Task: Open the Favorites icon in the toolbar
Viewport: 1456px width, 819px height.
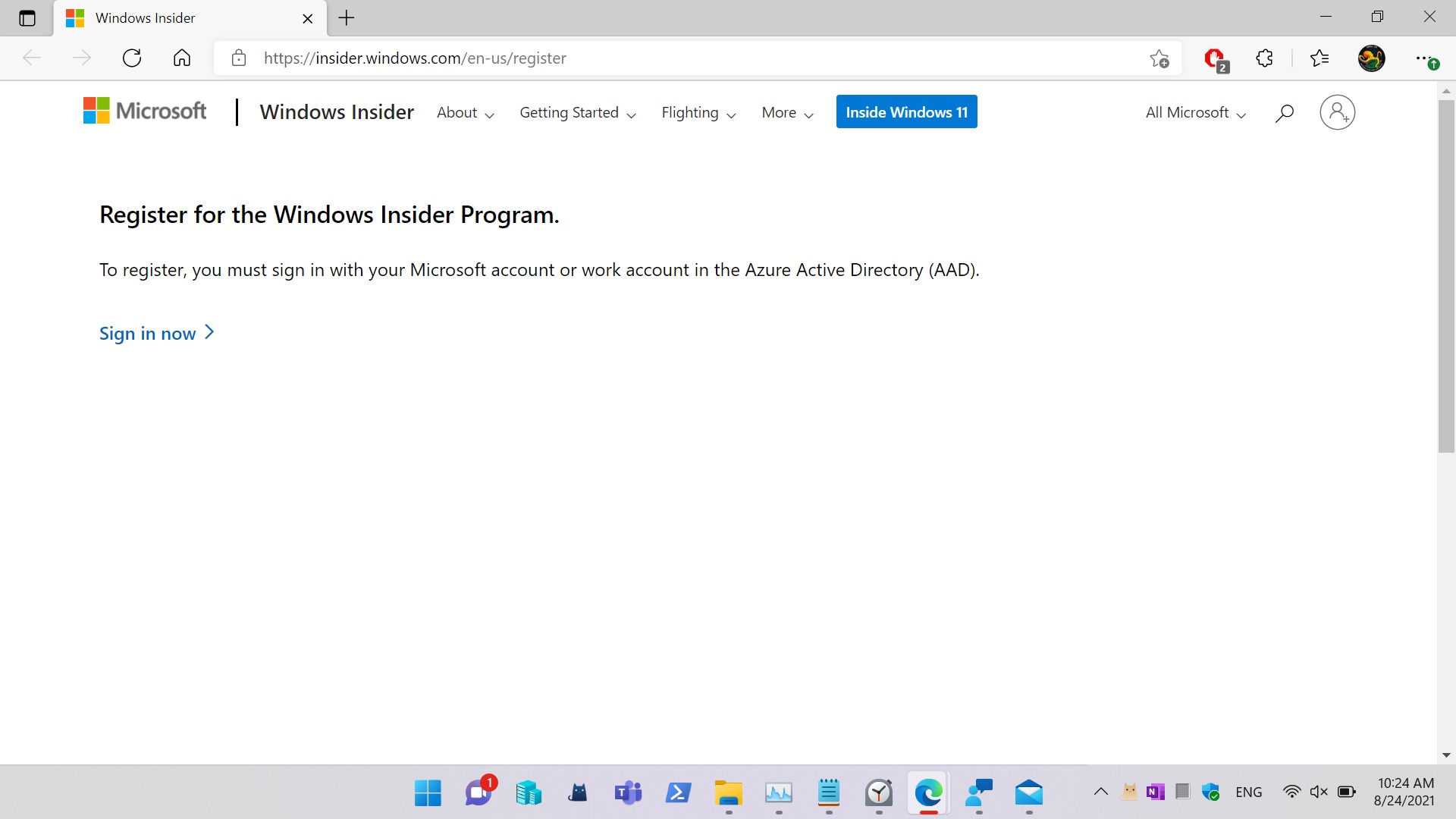Action: coord(1319,58)
